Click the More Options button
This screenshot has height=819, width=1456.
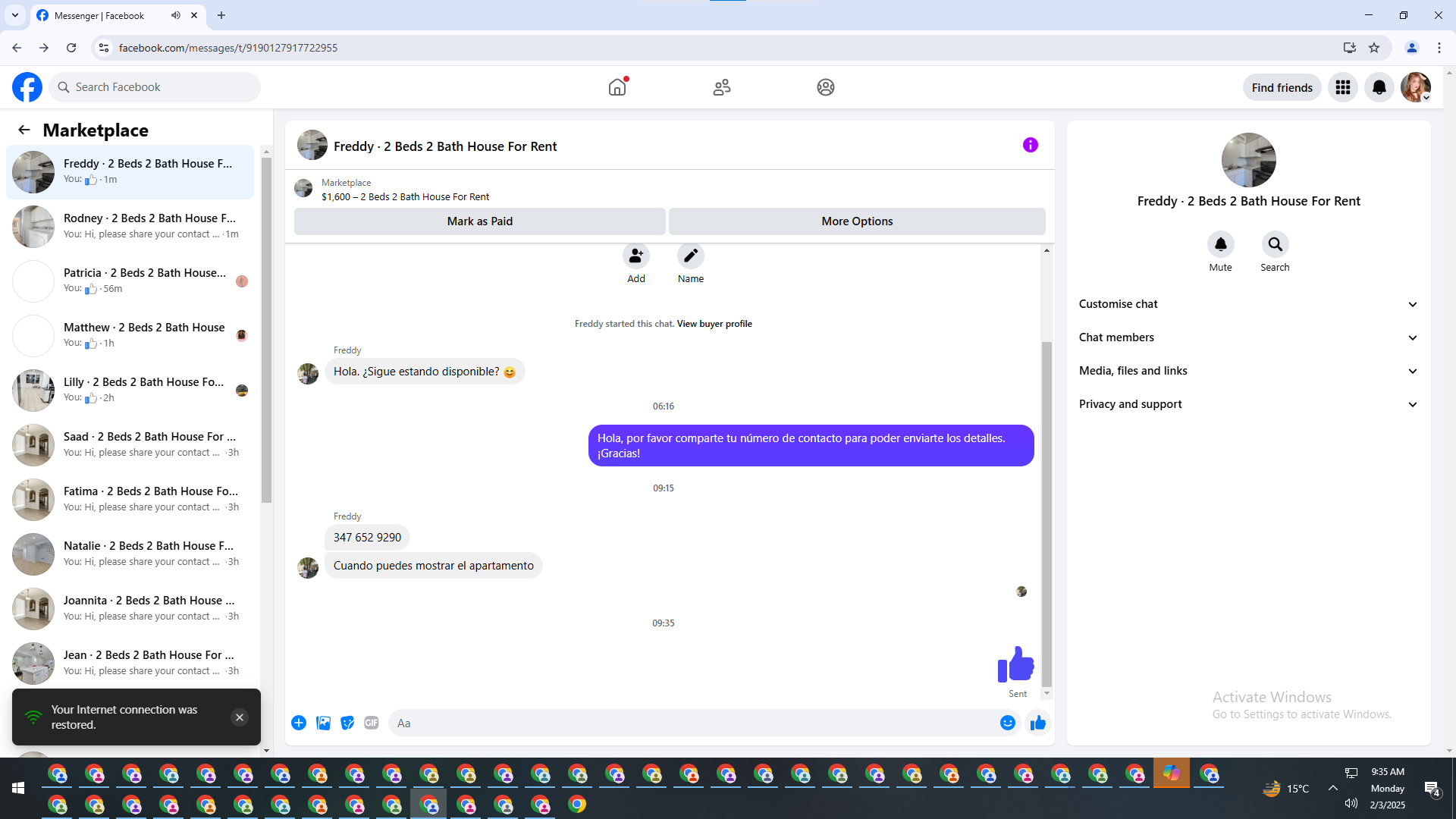(857, 221)
